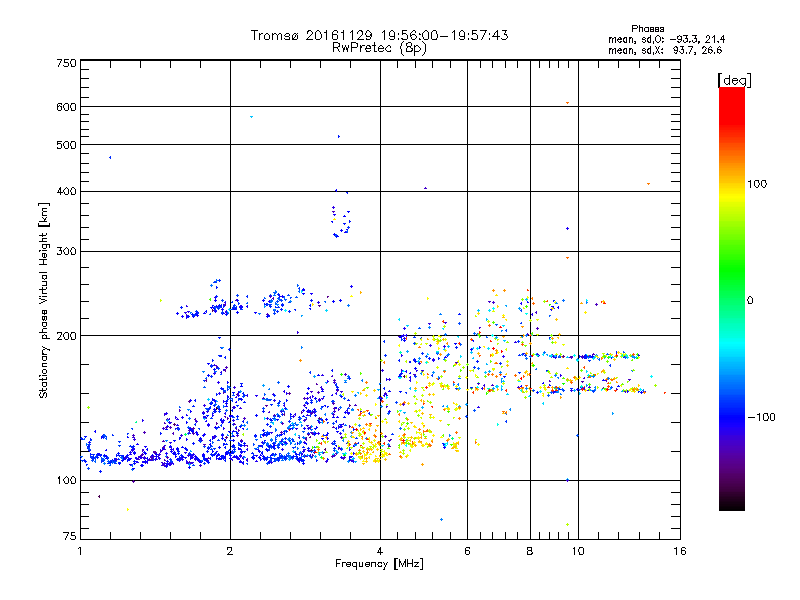Click the 'Frequency [MHz]' x-axis label
This screenshot has width=800, height=600.
coord(379,564)
